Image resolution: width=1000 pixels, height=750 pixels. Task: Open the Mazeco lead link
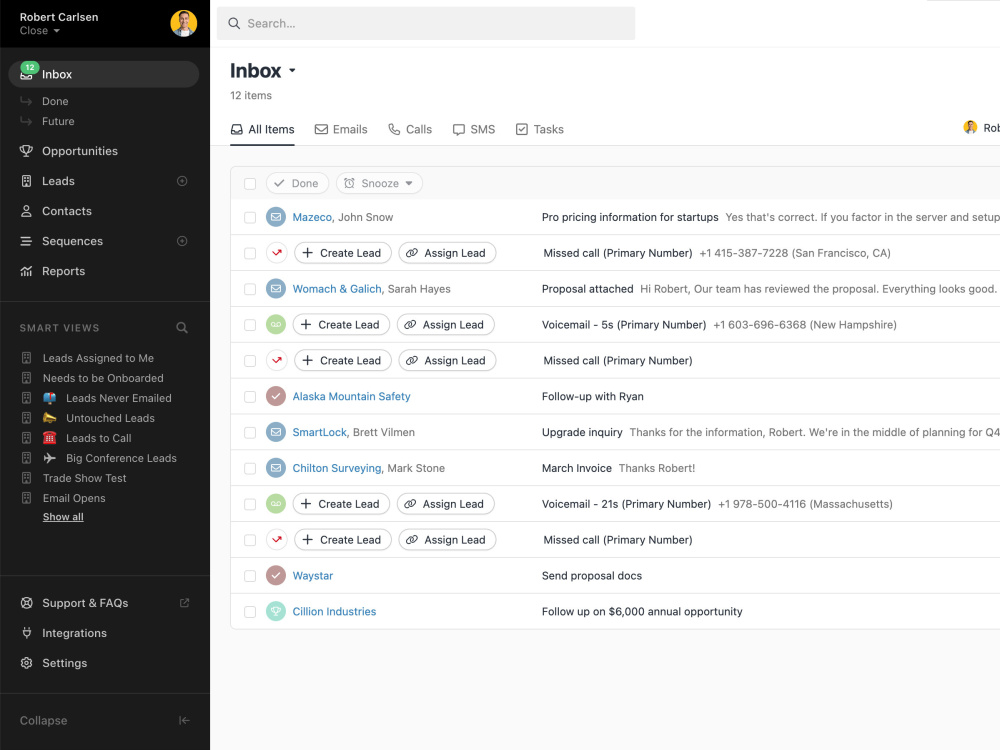[312, 217]
